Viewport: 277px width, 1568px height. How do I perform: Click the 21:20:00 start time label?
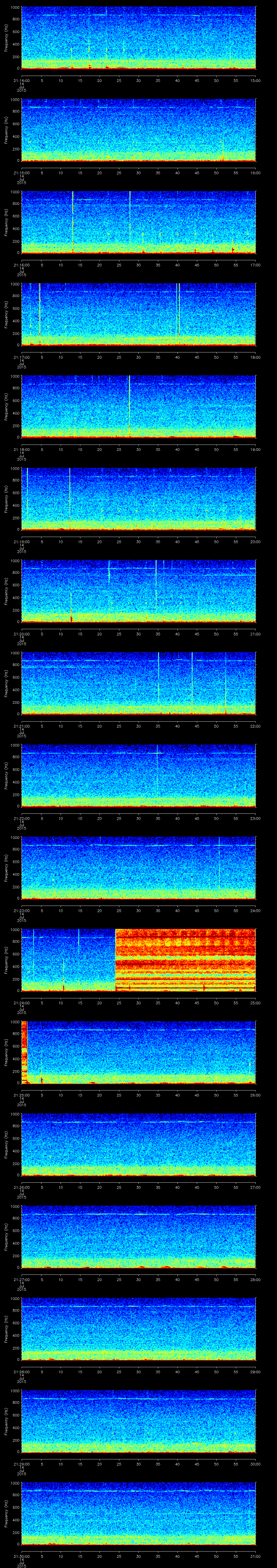pos(21,634)
